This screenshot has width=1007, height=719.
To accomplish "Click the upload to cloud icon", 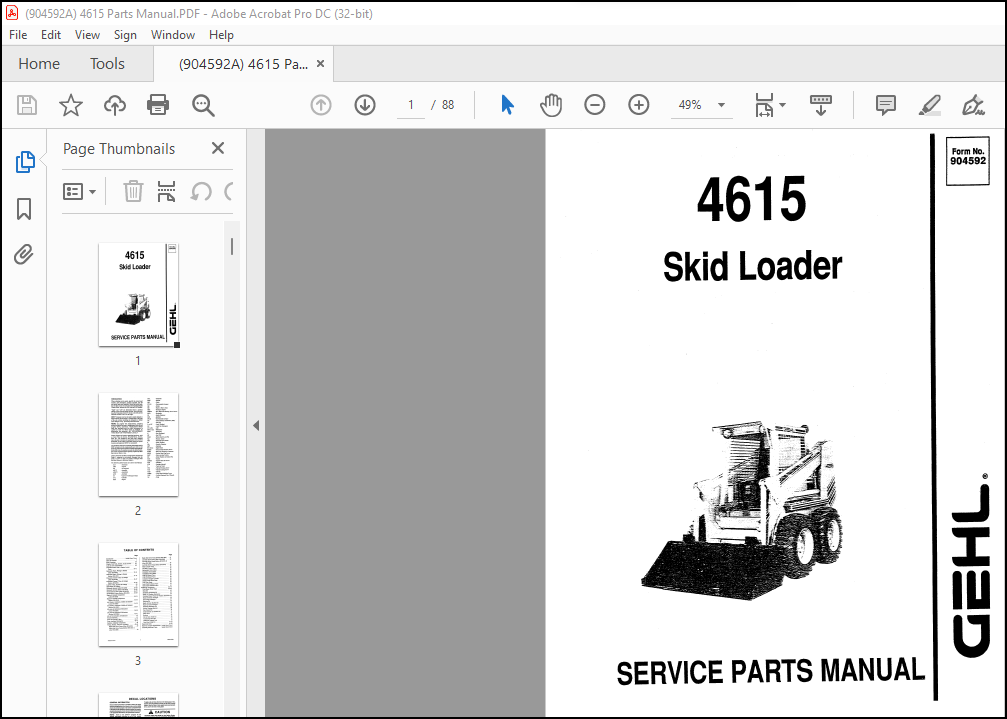I will pos(115,105).
